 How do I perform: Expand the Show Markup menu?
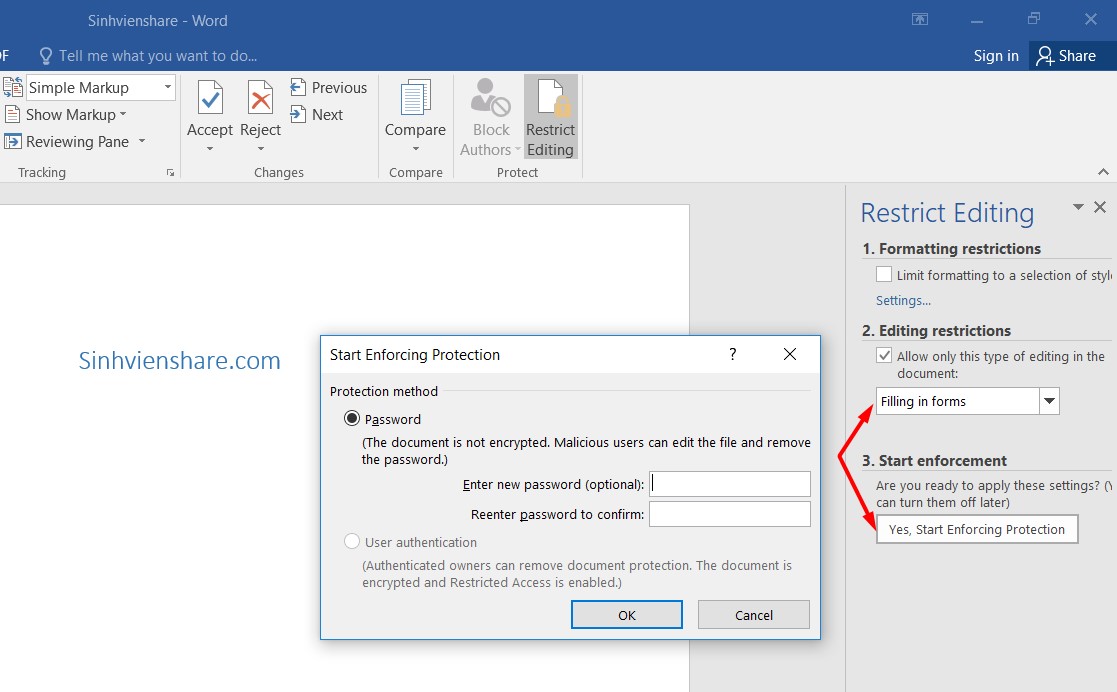(122, 115)
